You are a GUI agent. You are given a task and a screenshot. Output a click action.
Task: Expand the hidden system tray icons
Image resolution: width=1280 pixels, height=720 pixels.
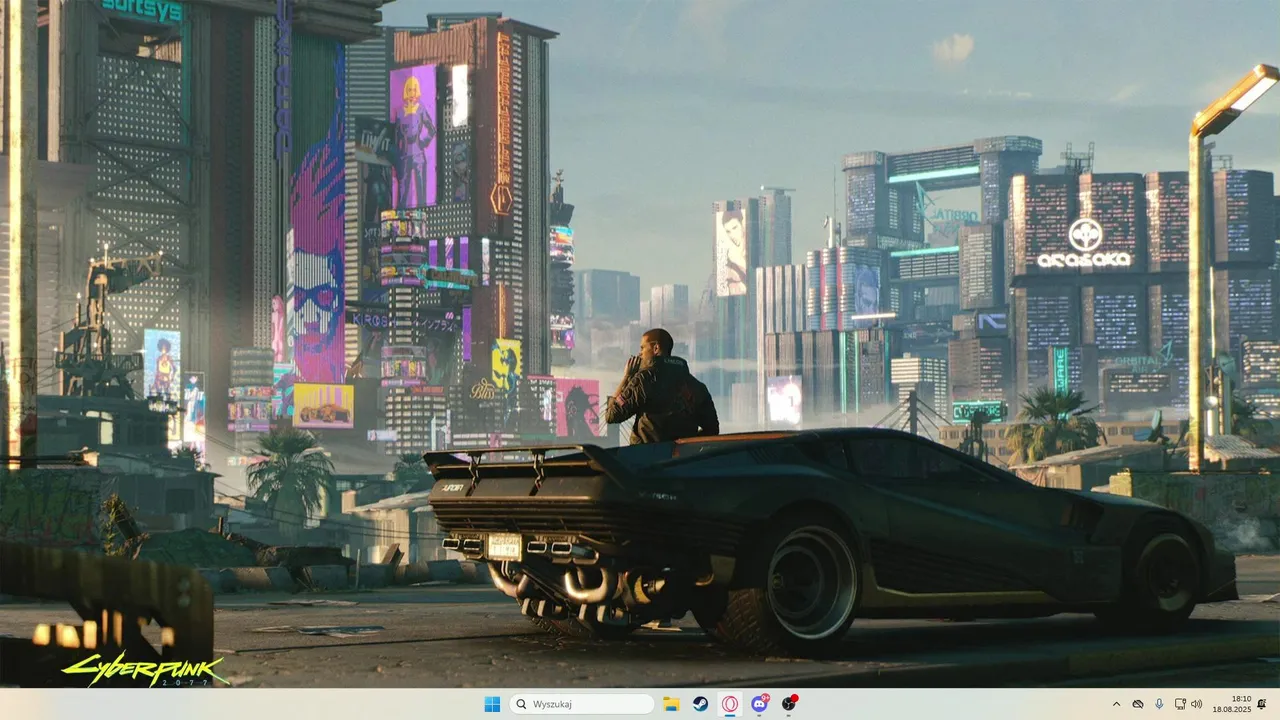coord(1116,704)
